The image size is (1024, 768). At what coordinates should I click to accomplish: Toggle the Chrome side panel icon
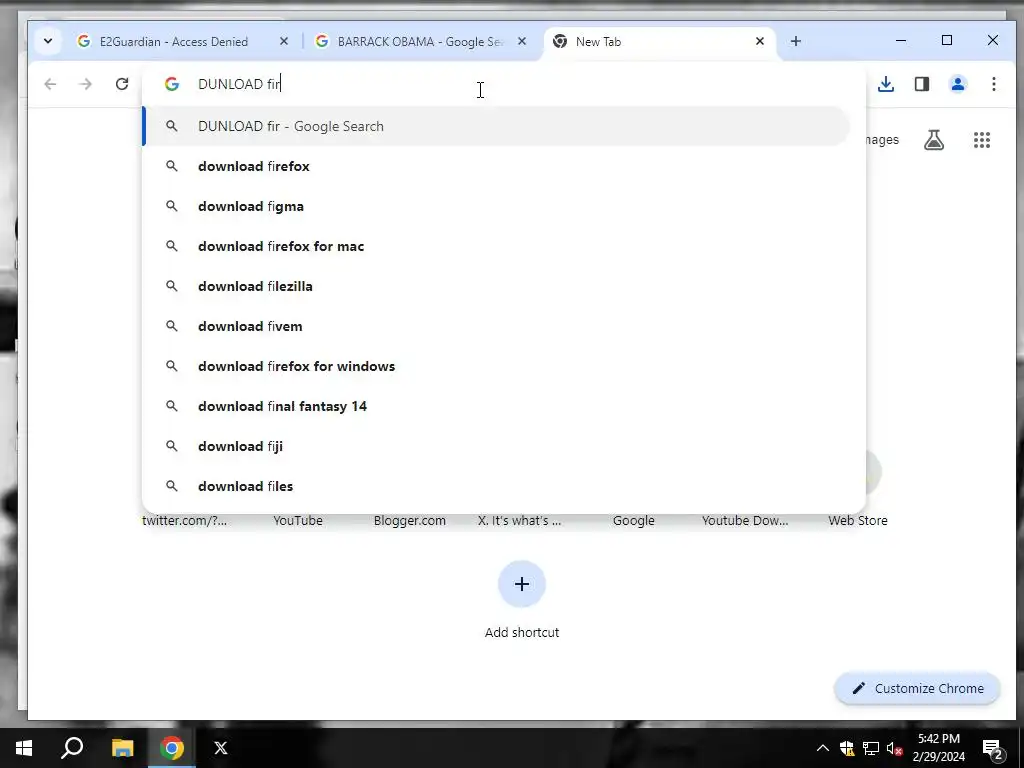point(921,84)
